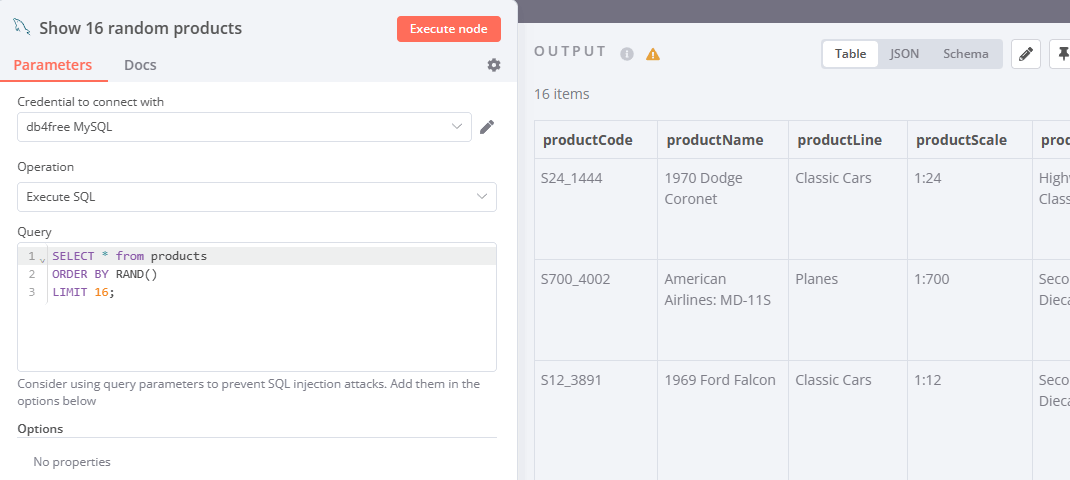
Task: Click inside the SQL query editor
Action: click(270, 330)
